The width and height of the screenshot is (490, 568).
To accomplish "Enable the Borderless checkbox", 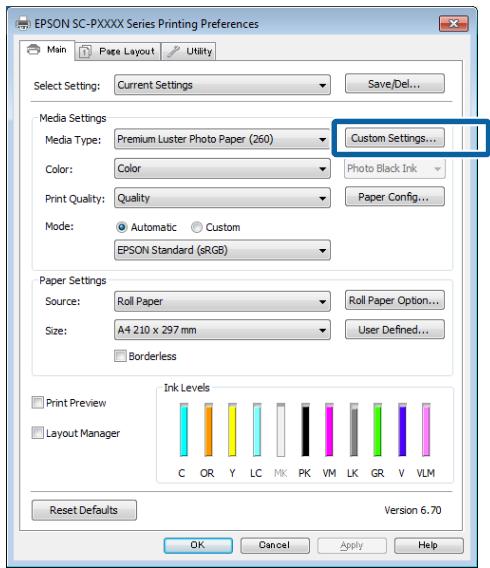I will 120,356.
